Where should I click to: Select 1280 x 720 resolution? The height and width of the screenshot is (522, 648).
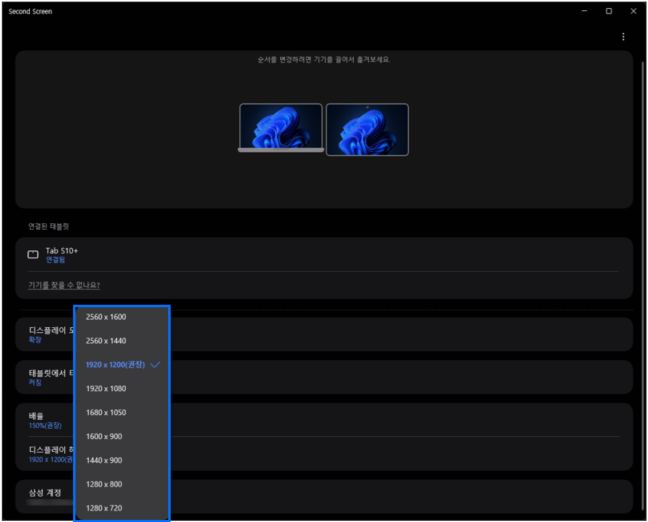click(105, 508)
